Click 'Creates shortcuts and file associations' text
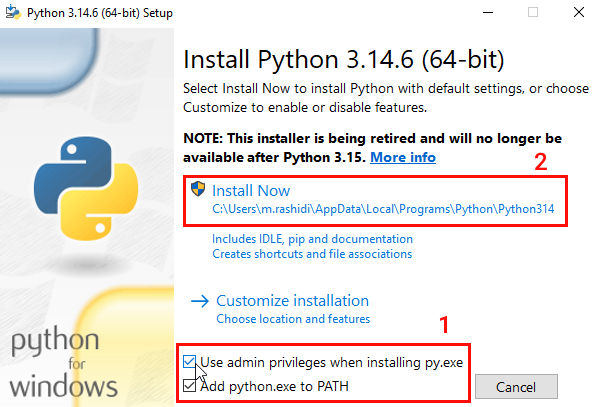 (x=312, y=254)
